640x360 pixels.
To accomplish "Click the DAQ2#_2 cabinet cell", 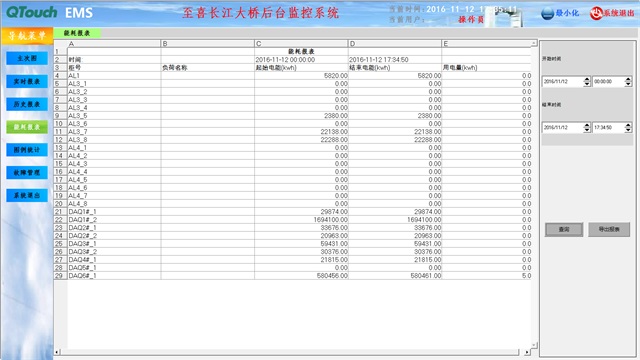I will coord(114,236).
